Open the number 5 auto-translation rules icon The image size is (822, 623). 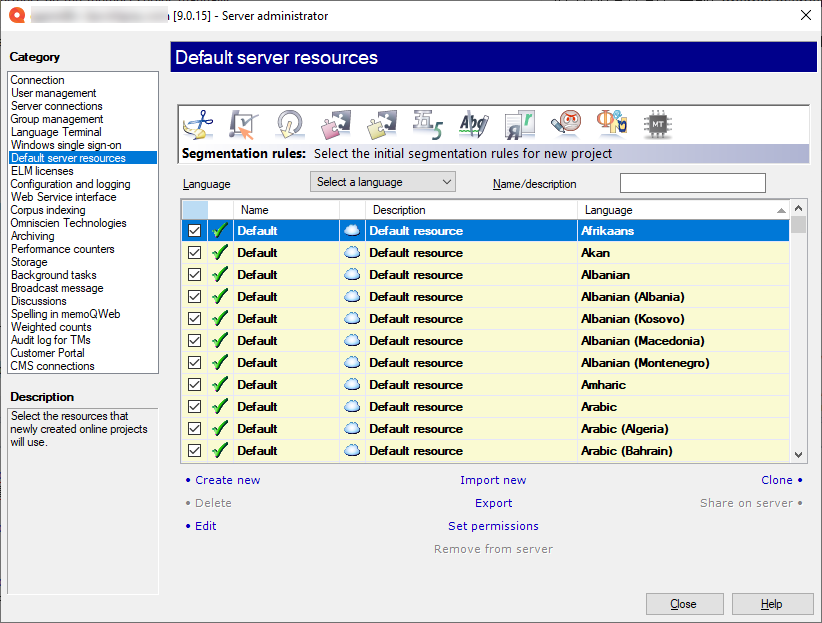pos(427,125)
